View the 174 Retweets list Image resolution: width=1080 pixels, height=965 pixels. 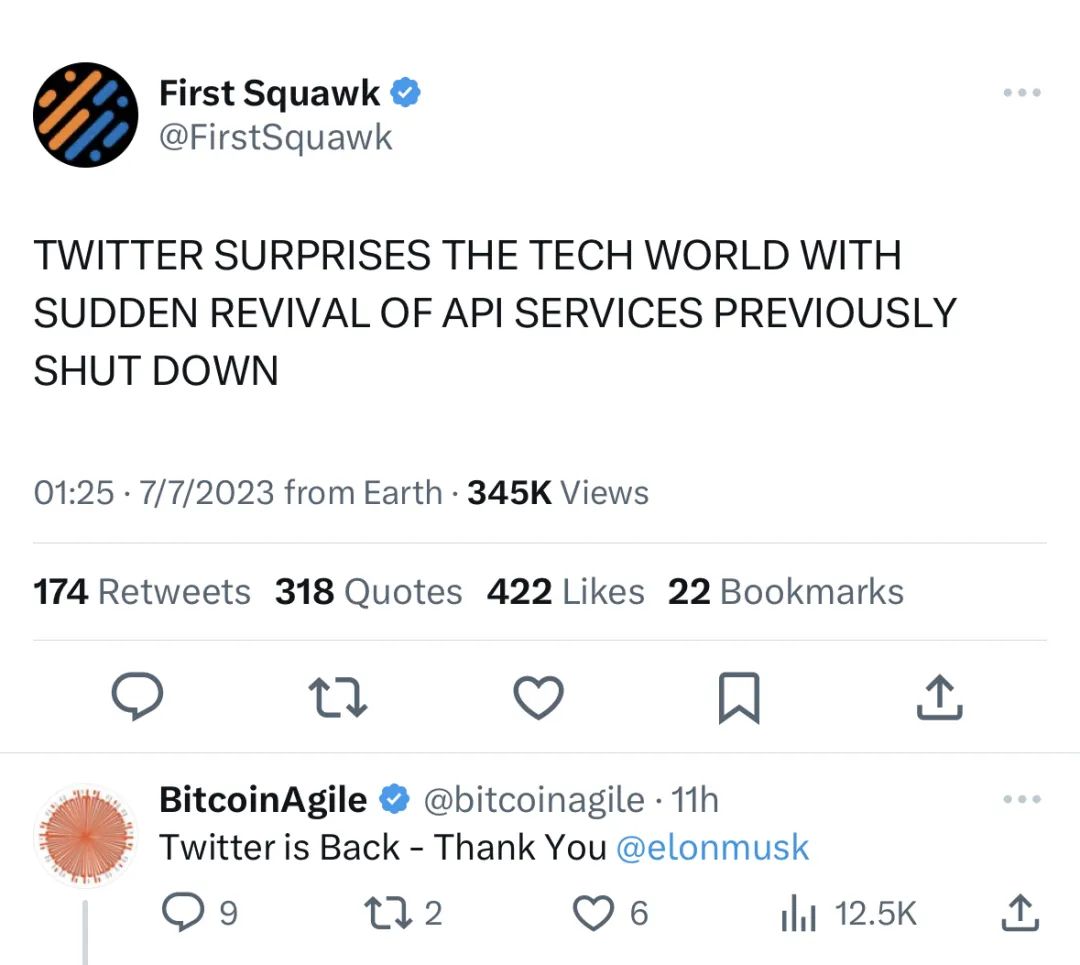(142, 592)
